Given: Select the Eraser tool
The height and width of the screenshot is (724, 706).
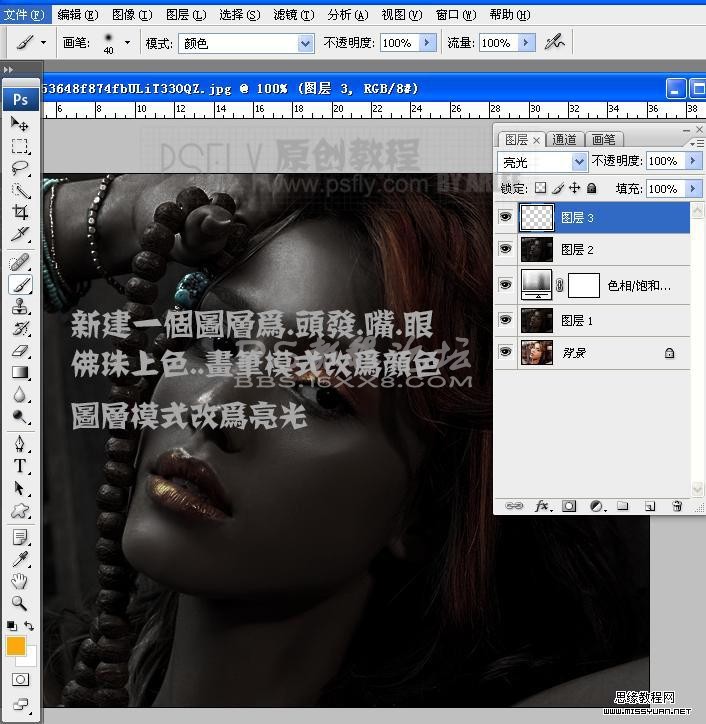Looking at the screenshot, I should coord(19,351).
